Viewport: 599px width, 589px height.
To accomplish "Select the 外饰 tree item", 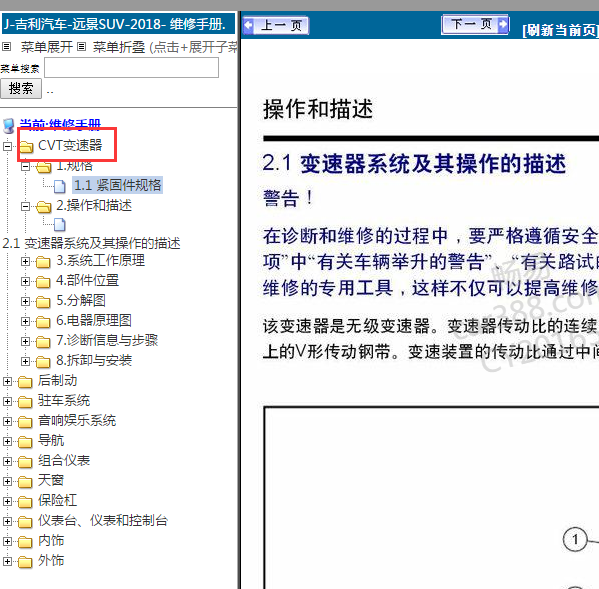I will pyautogui.click(x=51, y=560).
